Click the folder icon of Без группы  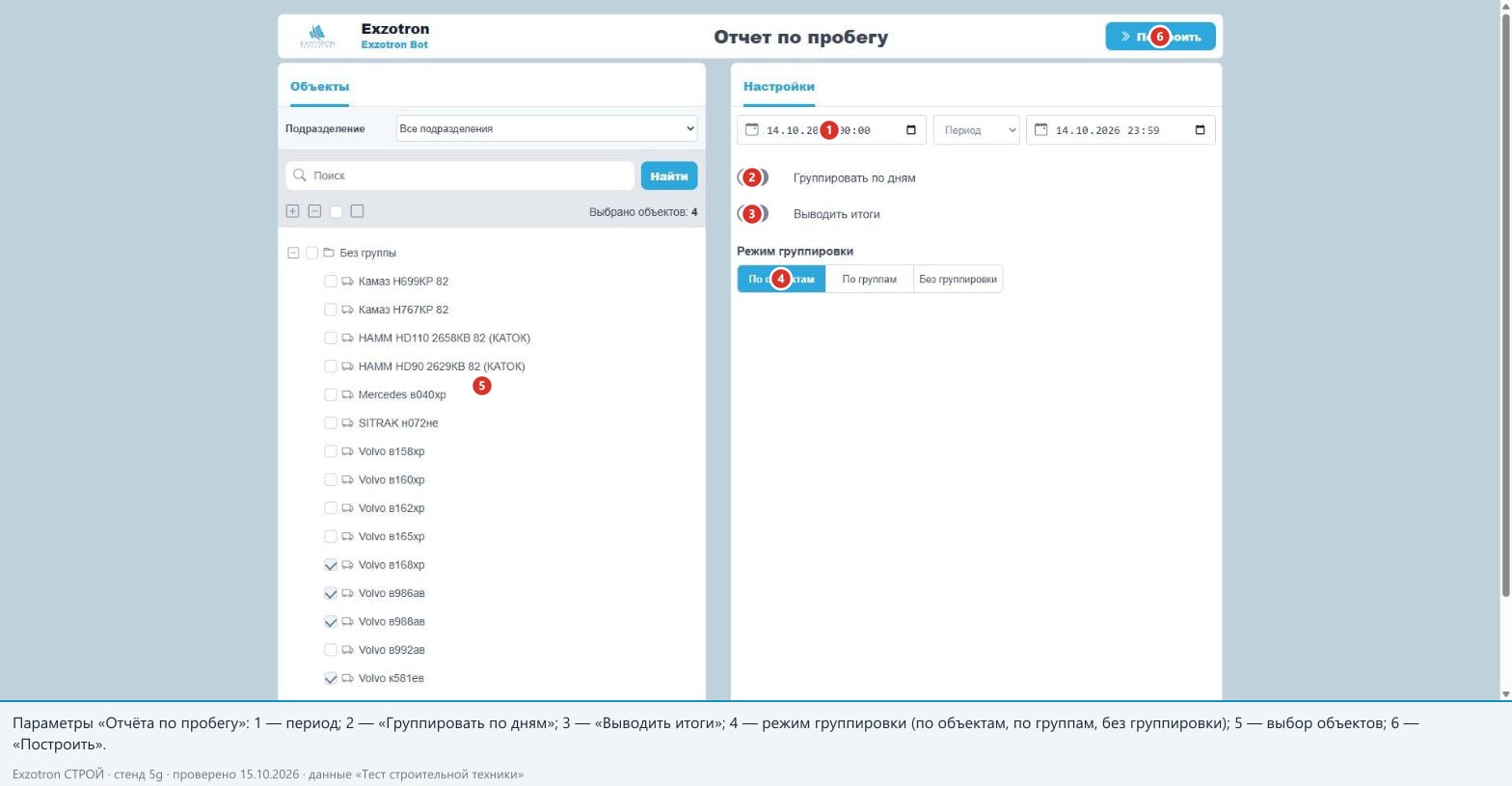329,253
